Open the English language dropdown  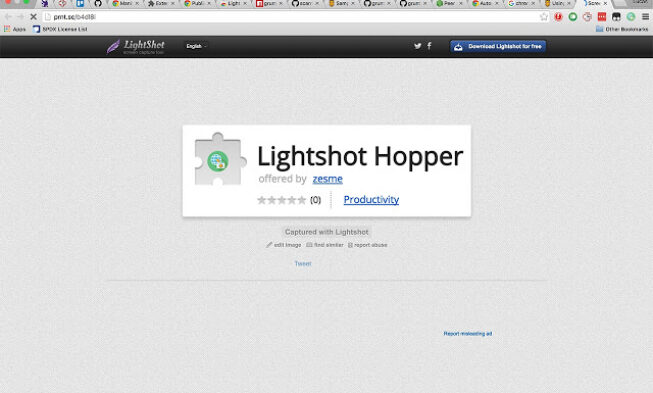[196, 46]
